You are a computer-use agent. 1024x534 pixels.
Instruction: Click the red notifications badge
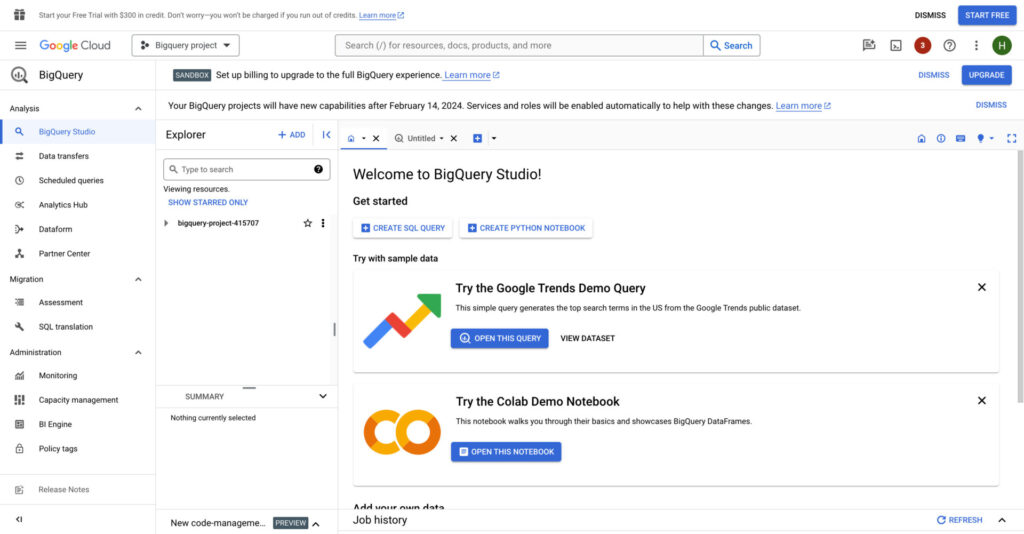[923, 45]
